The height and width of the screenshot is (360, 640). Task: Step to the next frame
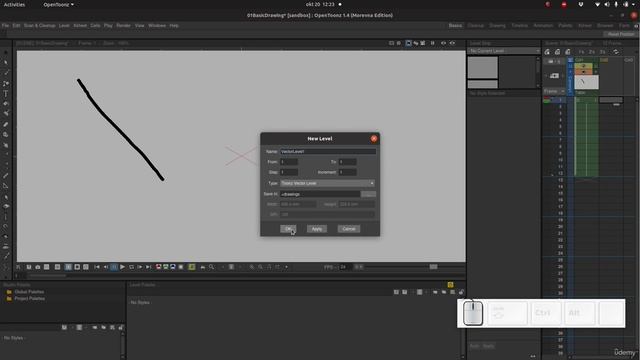point(140,267)
